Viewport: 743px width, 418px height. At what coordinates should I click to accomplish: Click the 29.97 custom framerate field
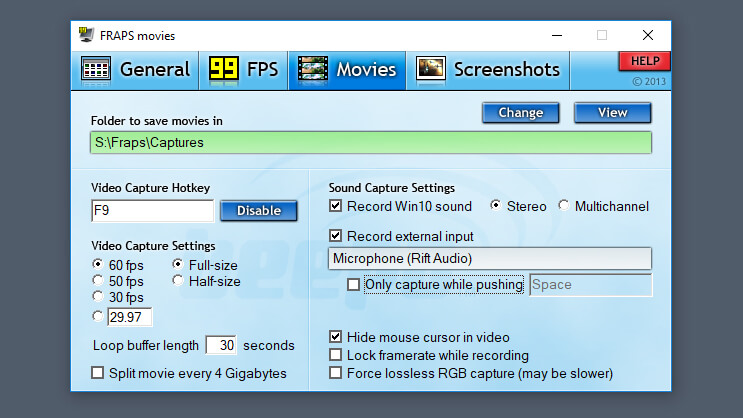coord(130,317)
